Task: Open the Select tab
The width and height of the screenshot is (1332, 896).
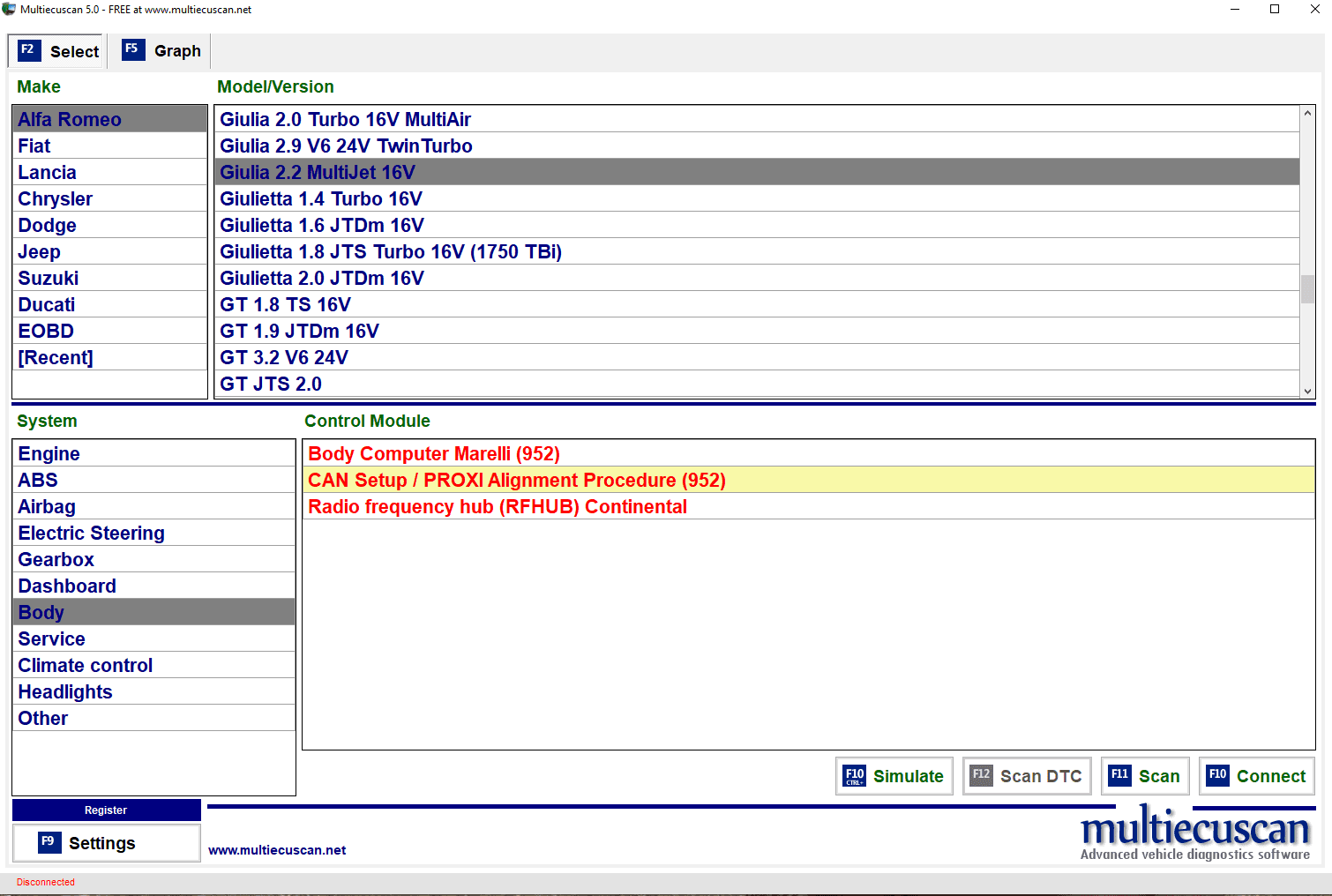Action: click(74, 52)
